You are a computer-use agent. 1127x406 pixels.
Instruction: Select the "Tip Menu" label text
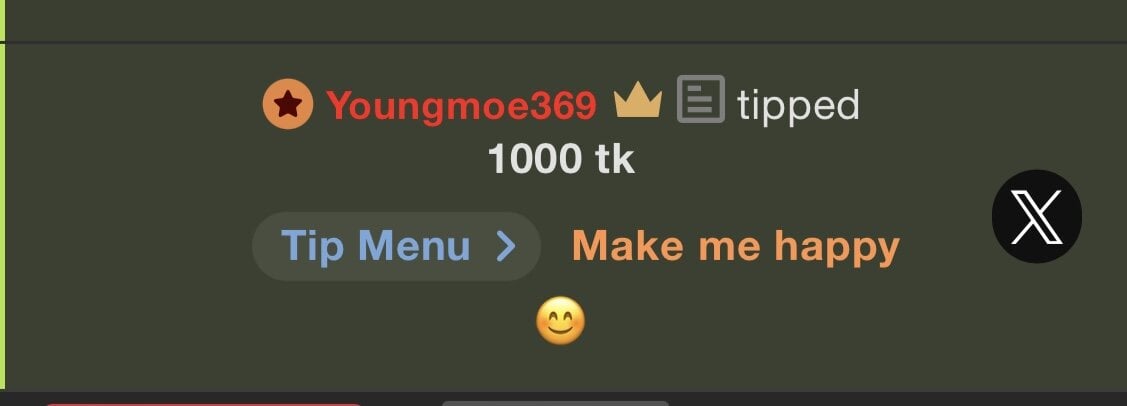point(375,246)
